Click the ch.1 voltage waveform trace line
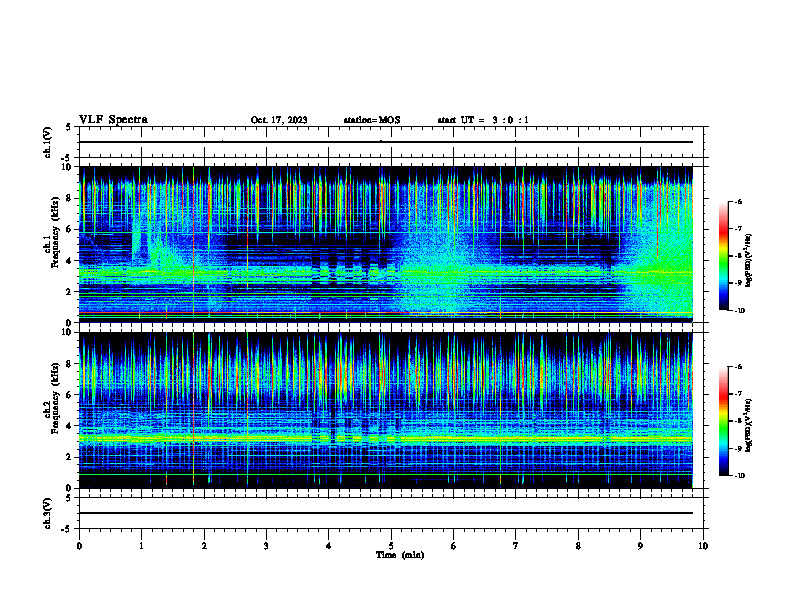Viewport: 792px width, 612px height. 386,142
